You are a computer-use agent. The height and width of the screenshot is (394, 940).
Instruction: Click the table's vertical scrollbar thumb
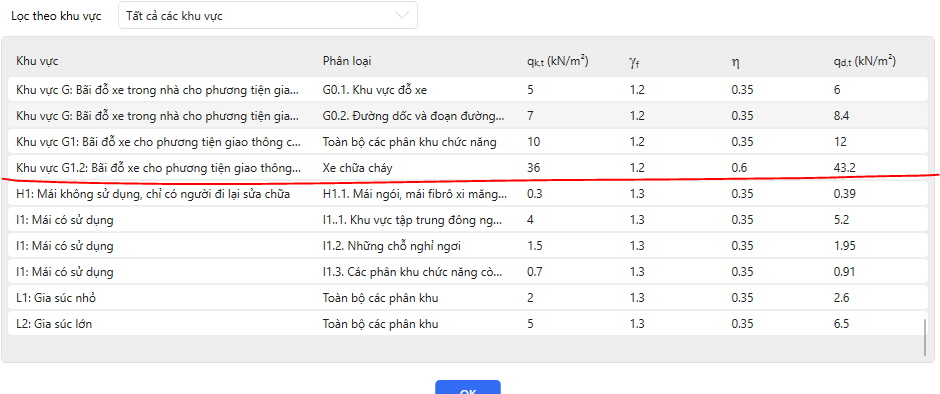pyautogui.click(x=926, y=338)
